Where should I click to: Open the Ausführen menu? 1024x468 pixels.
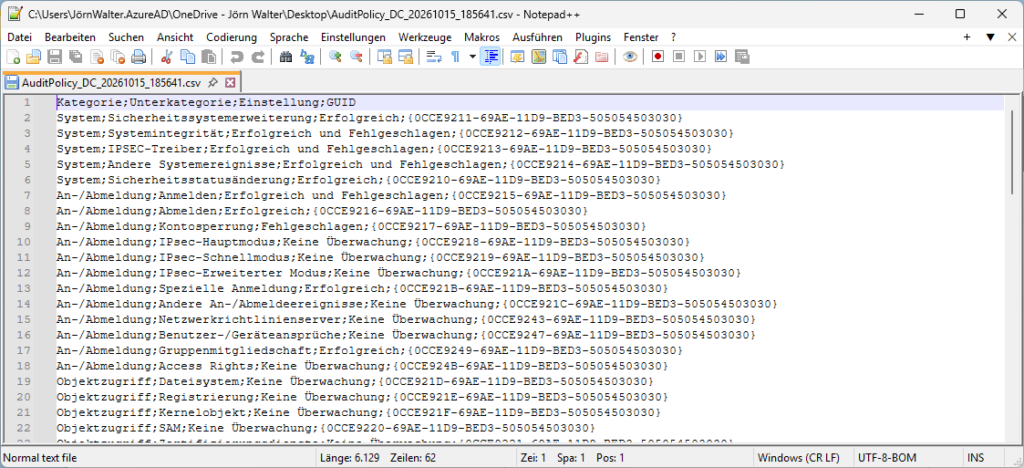[x=537, y=37]
